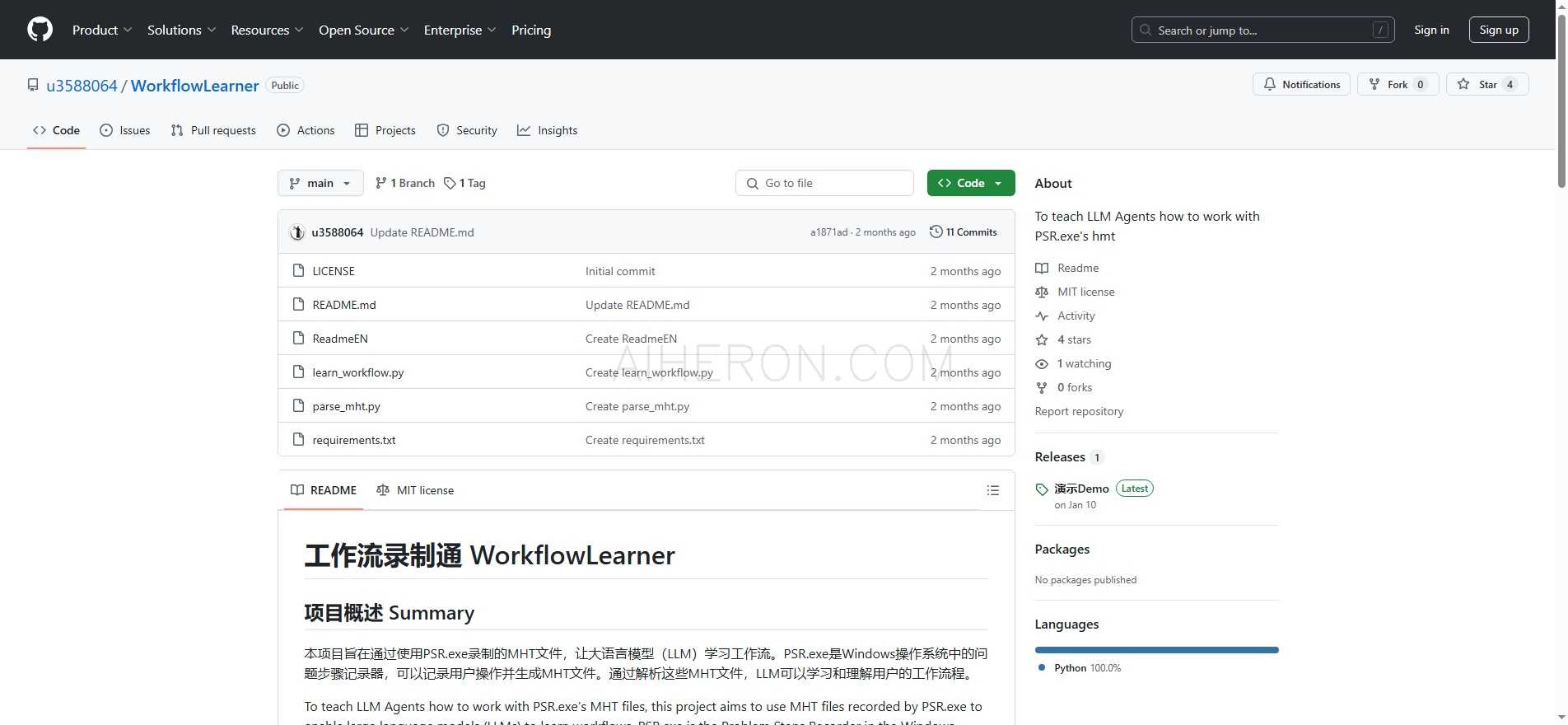Open the Create requirements.txt commit message
Viewport: 1568px width, 725px height.
coord(645,440)
